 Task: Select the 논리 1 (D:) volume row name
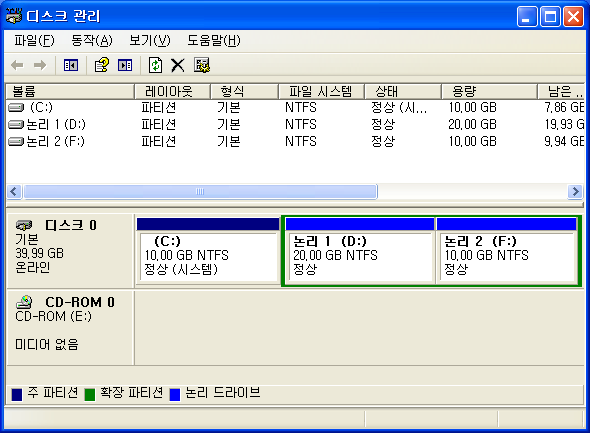[x=56, y=125]
